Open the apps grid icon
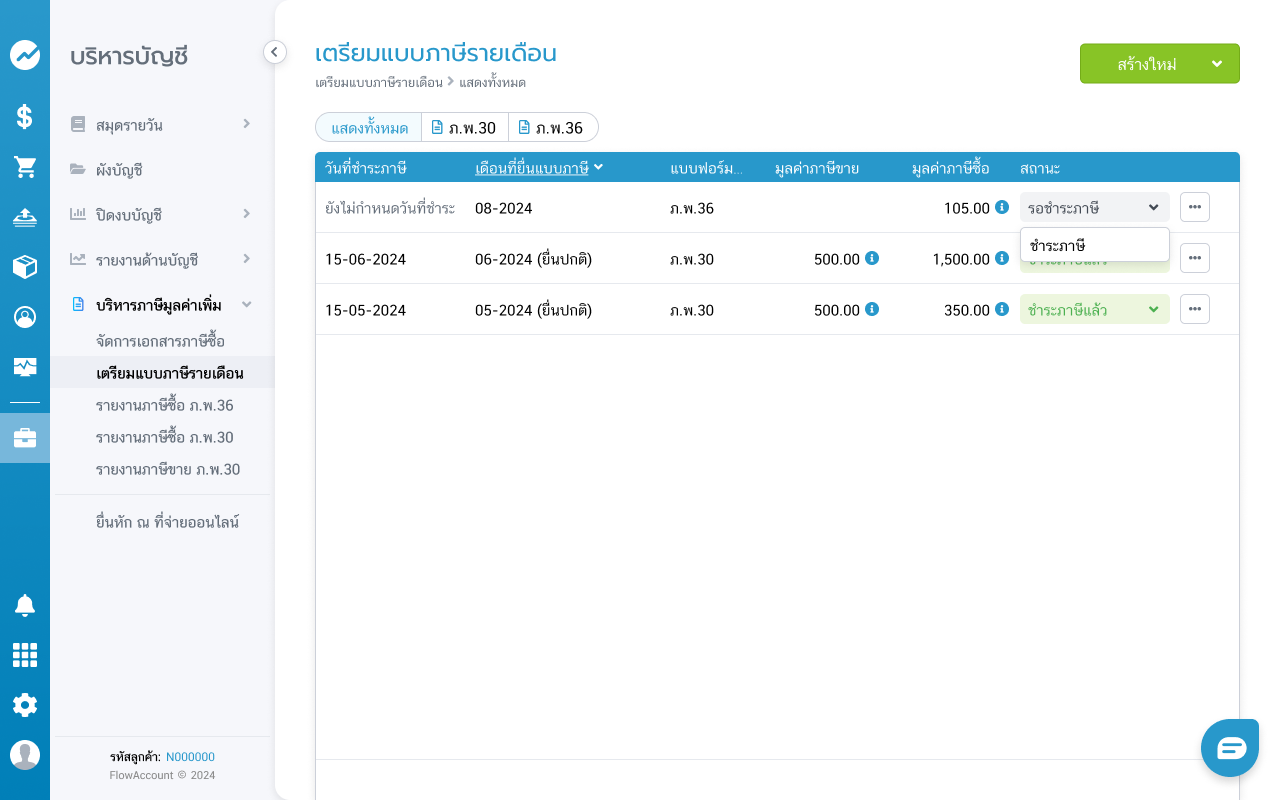The width and height of the screenshot is (1280, 800). (25, 655)
